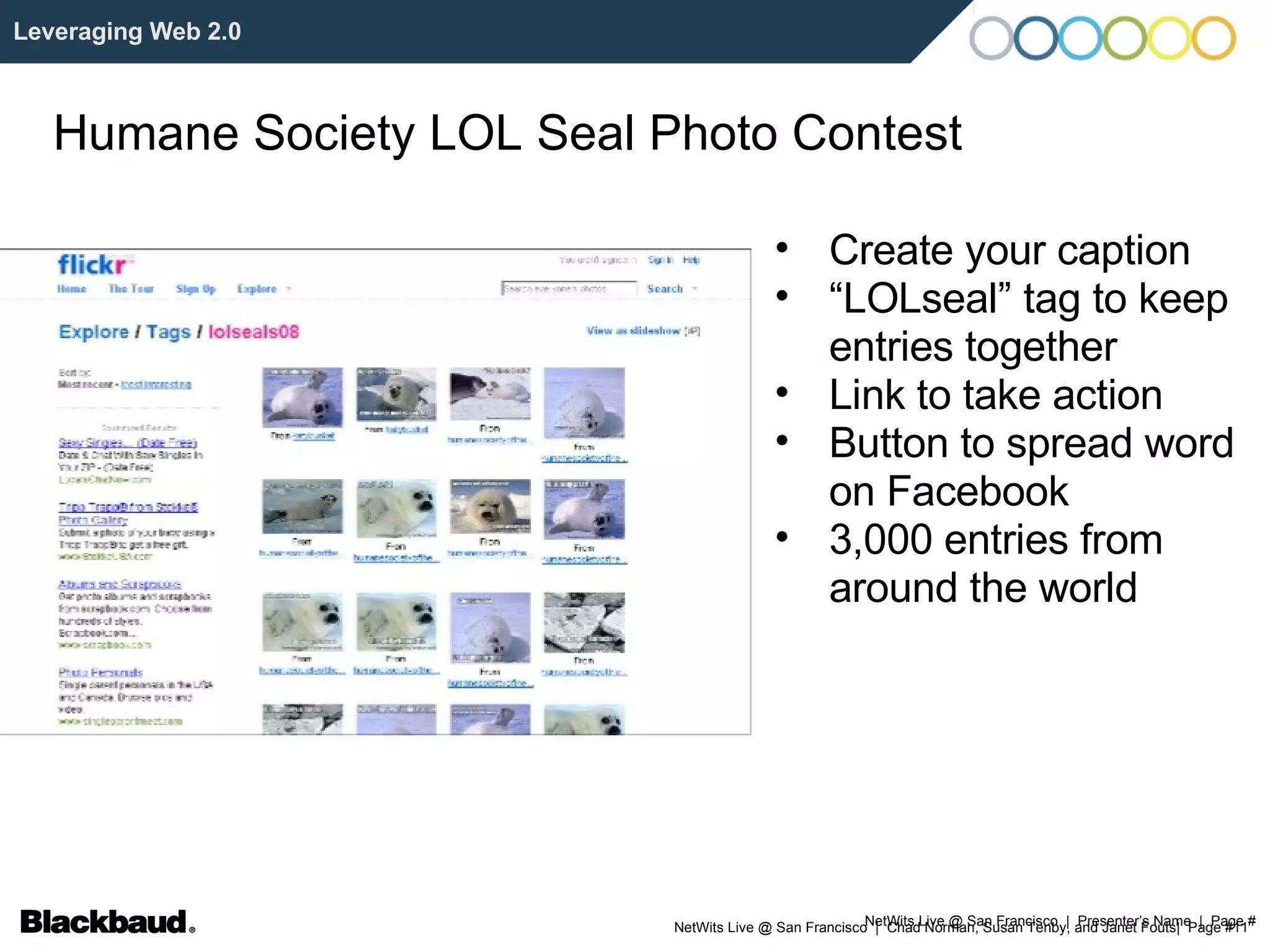Open the slideshow icon beside View as slideshow
This screenshot has height=952, width=1270.
(693, 331)
